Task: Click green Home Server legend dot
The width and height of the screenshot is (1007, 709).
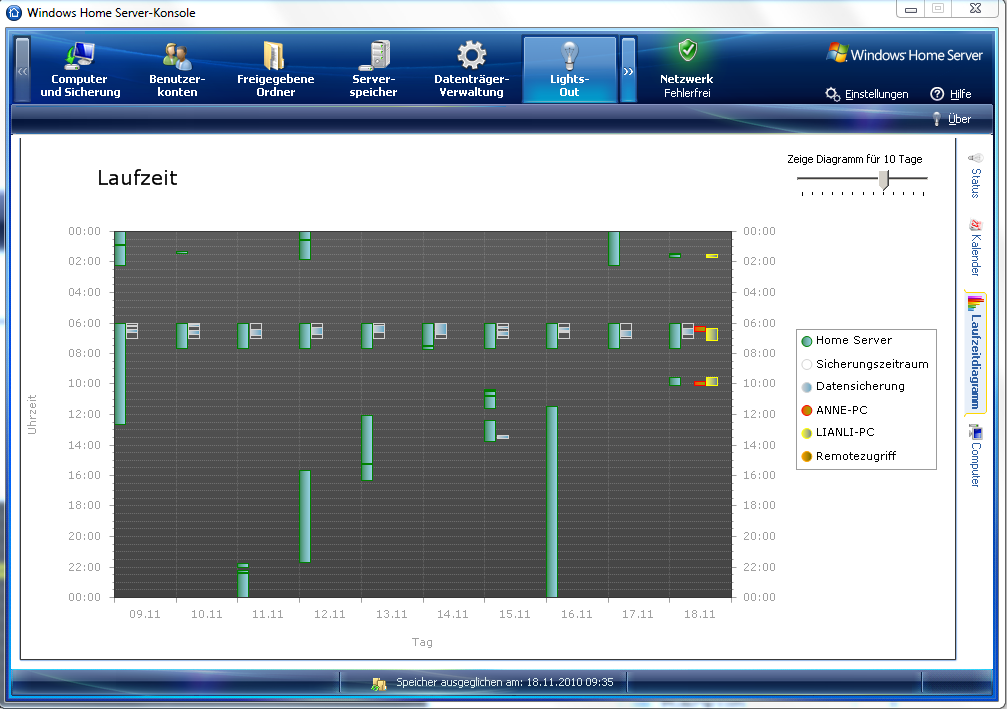Action: (807, 341)
